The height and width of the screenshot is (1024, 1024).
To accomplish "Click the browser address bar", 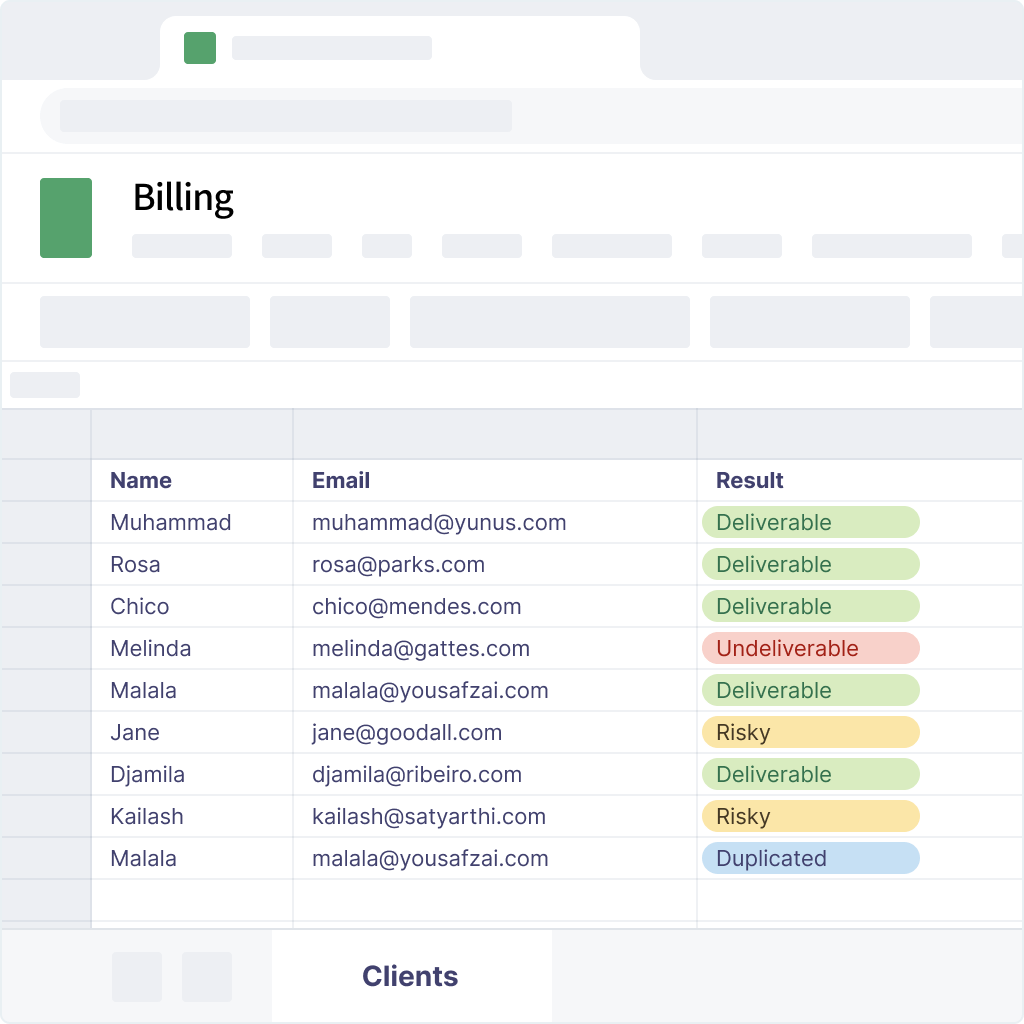I will pos(532,116).
